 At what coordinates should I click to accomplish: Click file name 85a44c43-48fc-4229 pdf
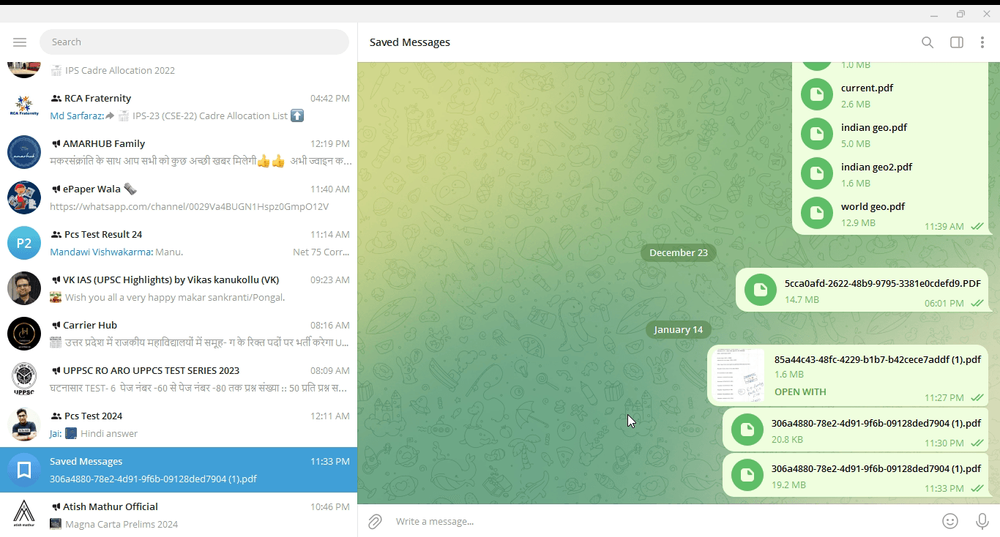point(878,360)
